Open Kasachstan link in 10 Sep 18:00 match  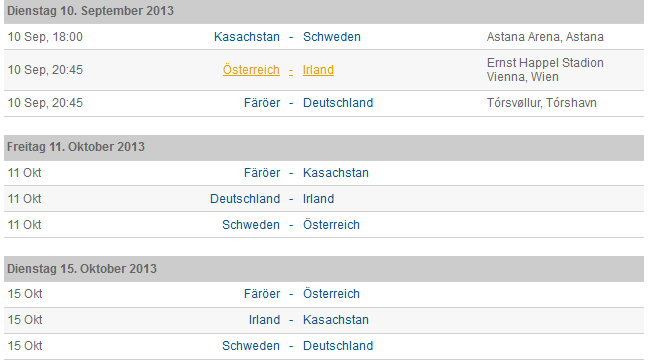247,37
